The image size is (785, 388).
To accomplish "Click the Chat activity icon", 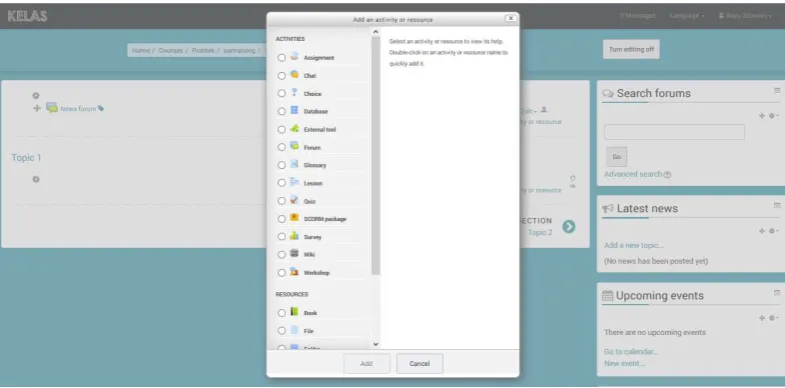I will click(x=294, y=75).
